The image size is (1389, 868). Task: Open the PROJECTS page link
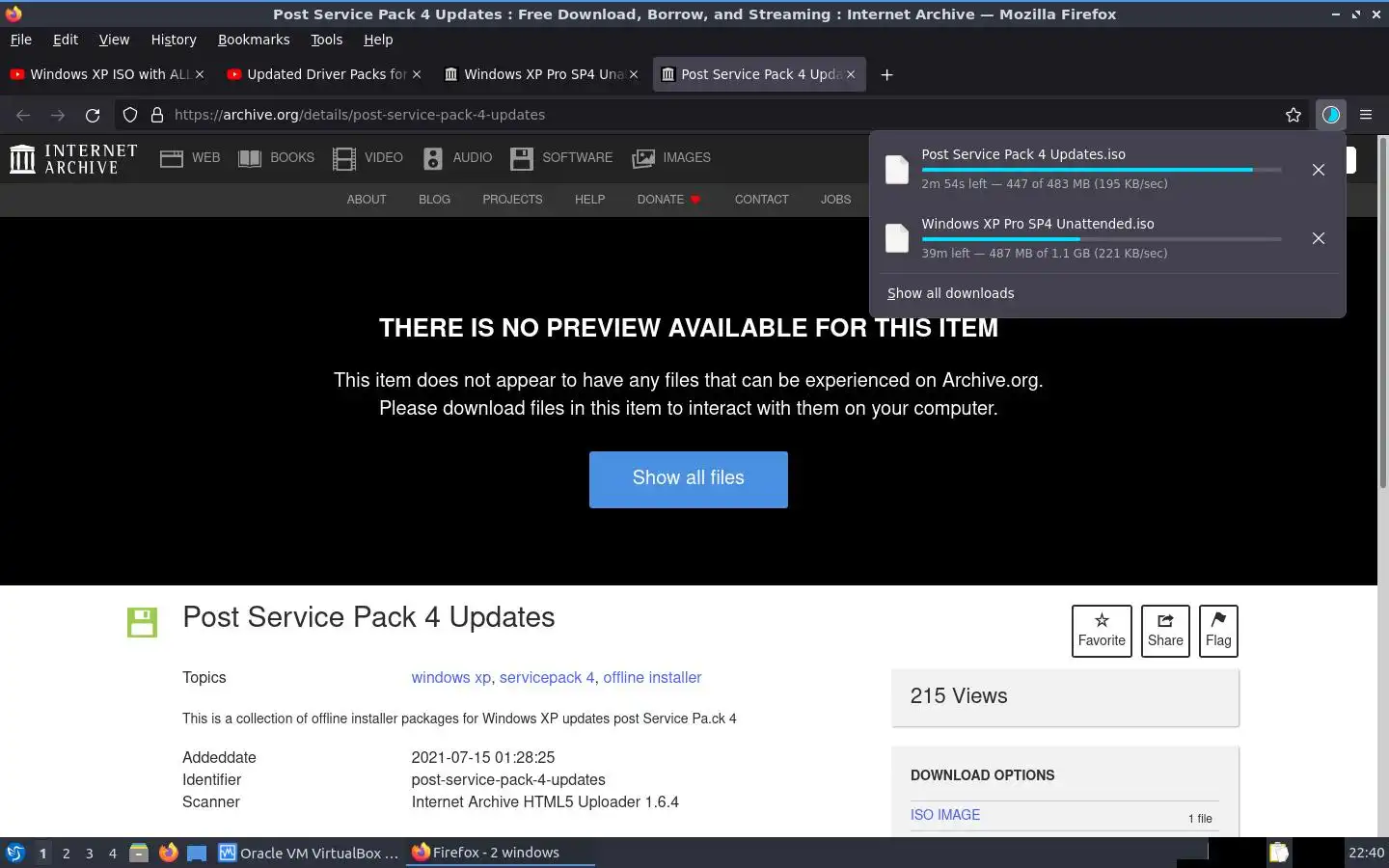click(512, 200)
